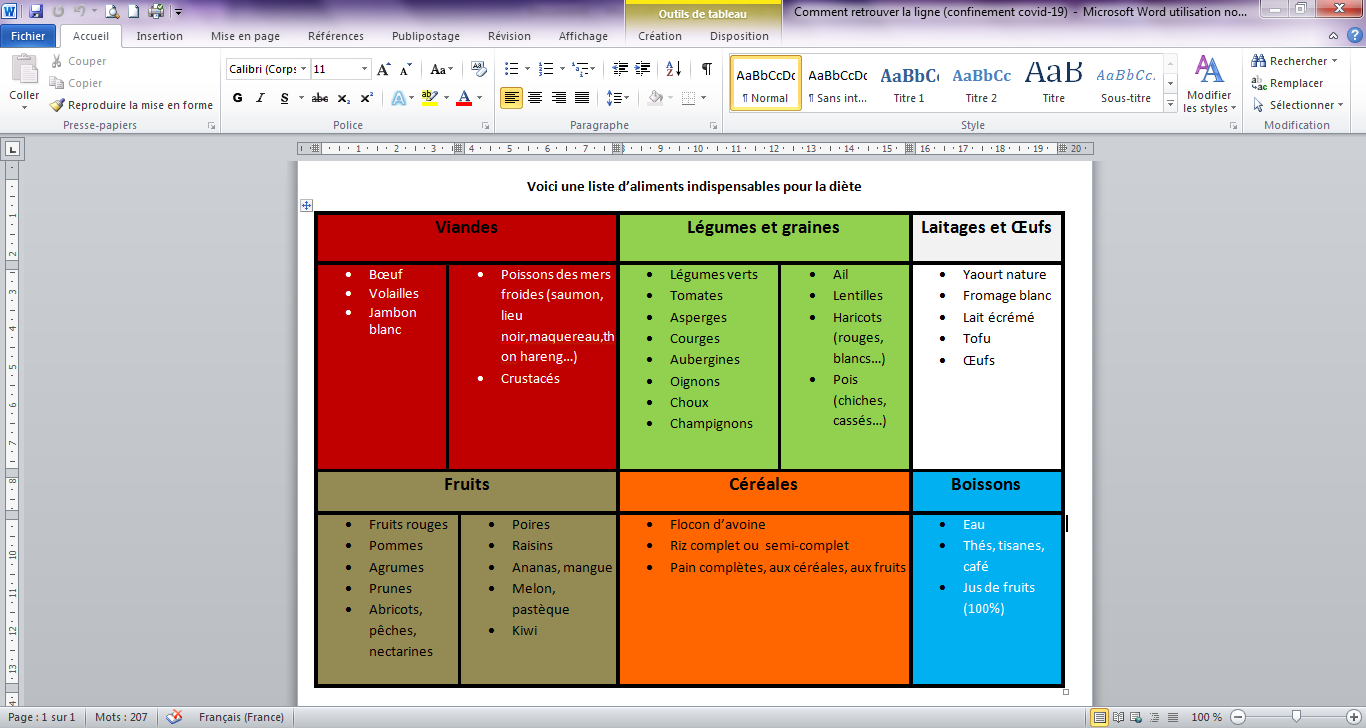Open the line spacing dropdown
Viewport: 1366px width, 728px height.
pos(618,97)
